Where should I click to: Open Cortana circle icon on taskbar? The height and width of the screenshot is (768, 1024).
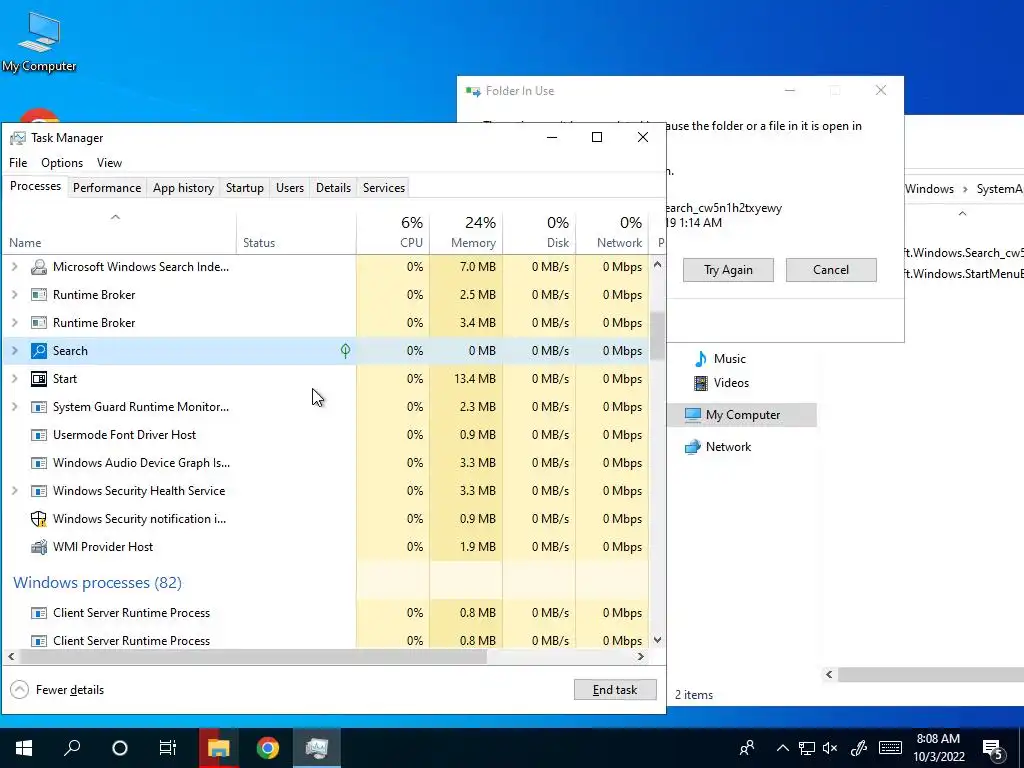coord(120,748)
